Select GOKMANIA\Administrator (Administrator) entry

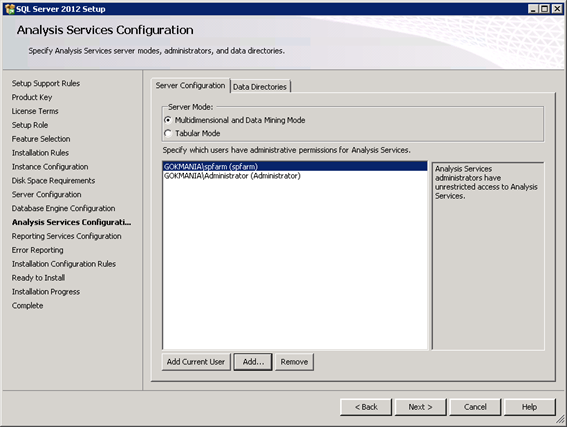click(x=295, y=176)
